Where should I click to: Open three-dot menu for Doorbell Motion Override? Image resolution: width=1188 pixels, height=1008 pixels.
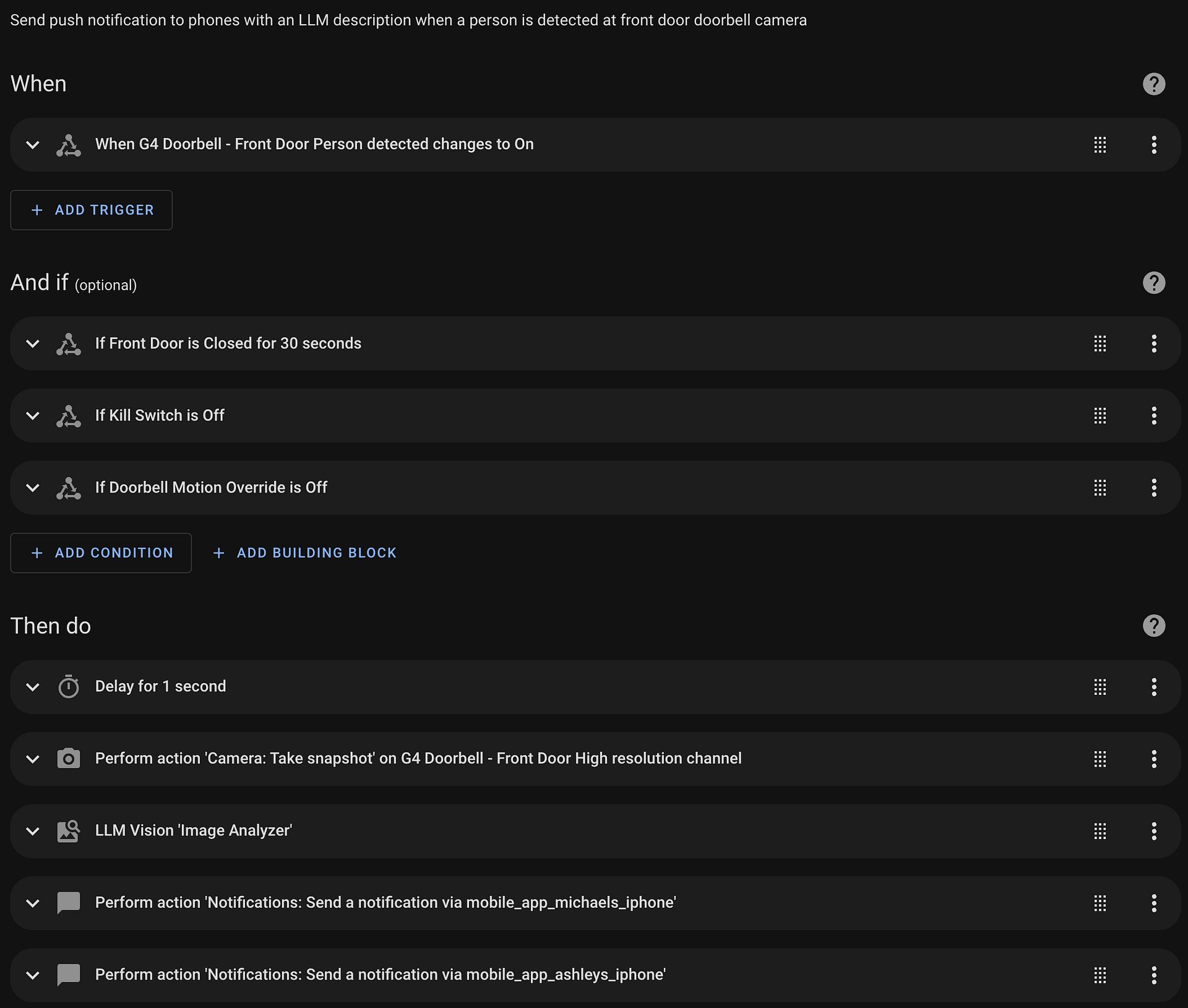tap(1153, 488)
